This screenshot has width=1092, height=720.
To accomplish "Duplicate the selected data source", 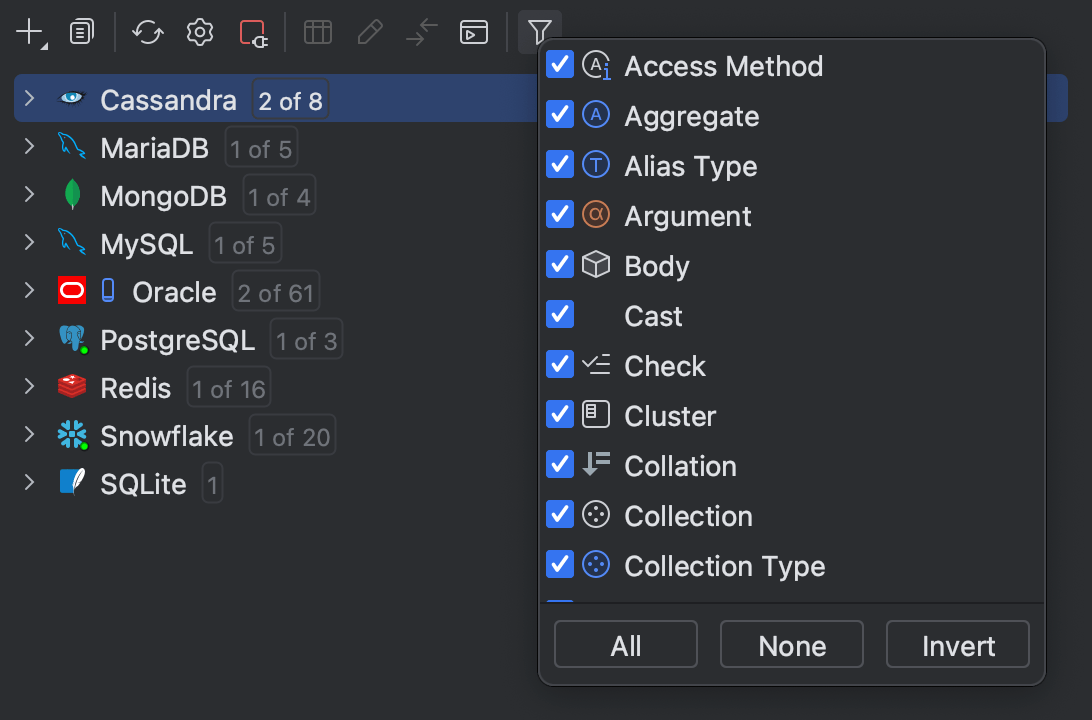I will (81, 32).
